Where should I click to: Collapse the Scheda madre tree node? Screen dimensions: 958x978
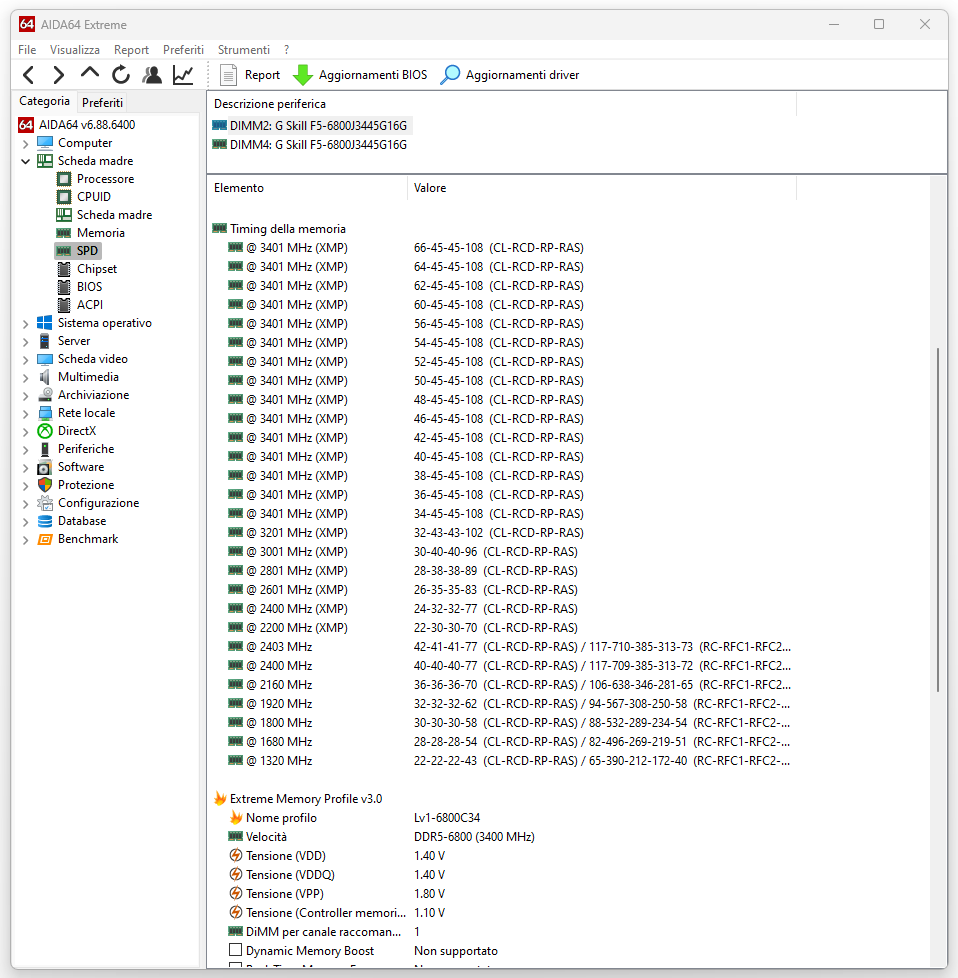tap(26, 162)
